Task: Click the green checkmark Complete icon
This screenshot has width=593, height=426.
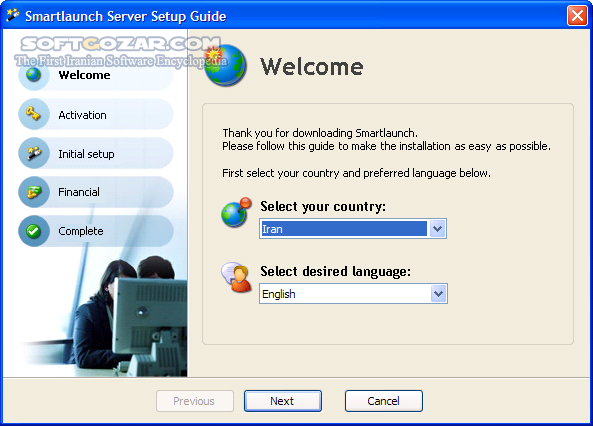Action: [33, 231]
